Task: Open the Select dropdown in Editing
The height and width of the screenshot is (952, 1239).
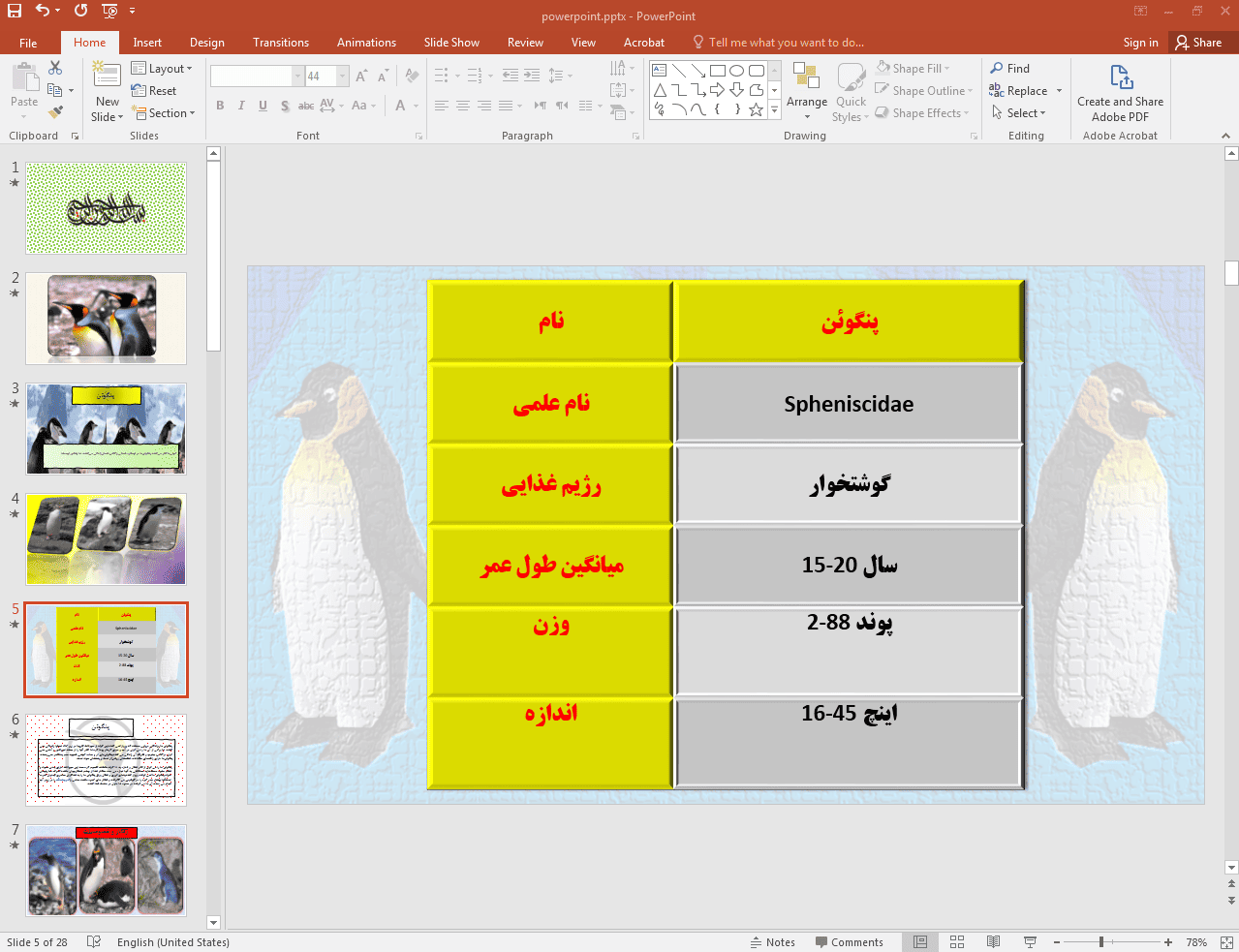Action: [x=1018, y=113]
